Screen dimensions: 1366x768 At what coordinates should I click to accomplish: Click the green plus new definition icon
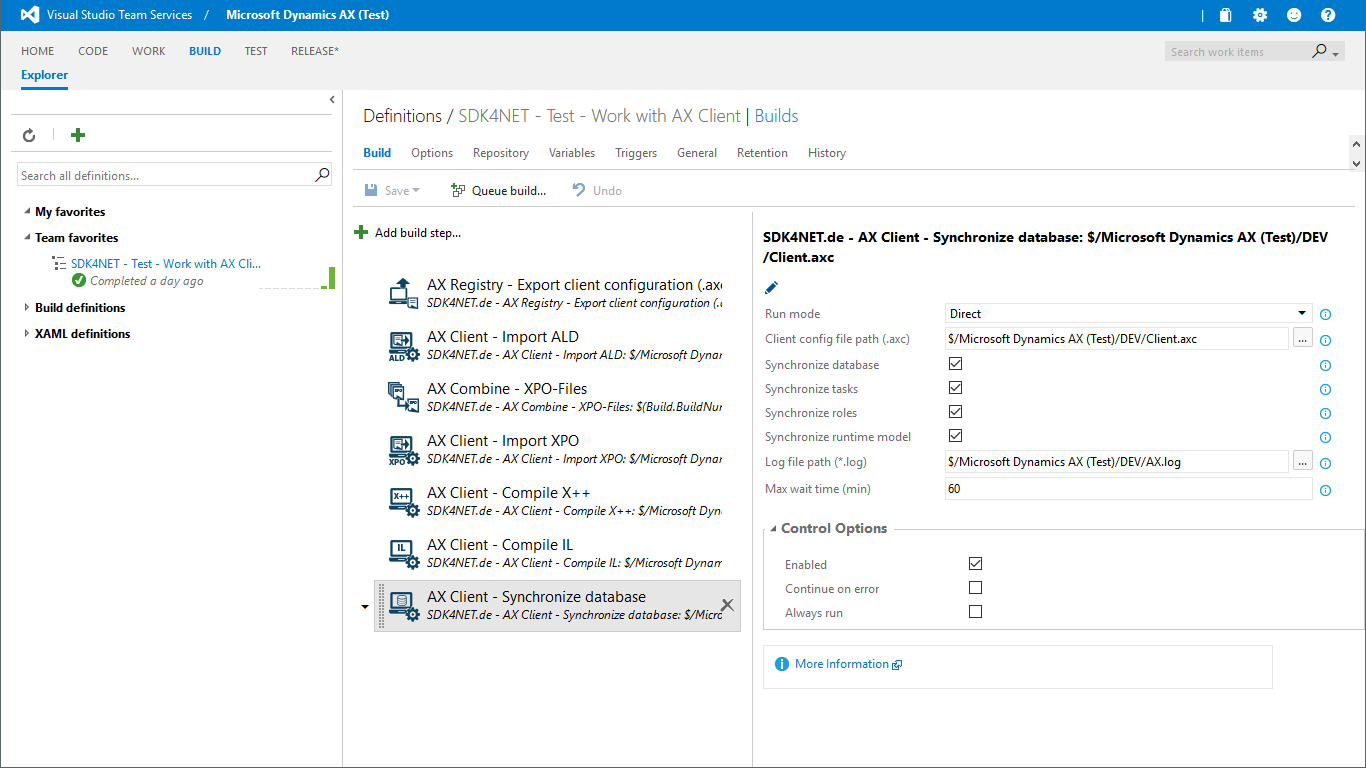tap(78, 135)
